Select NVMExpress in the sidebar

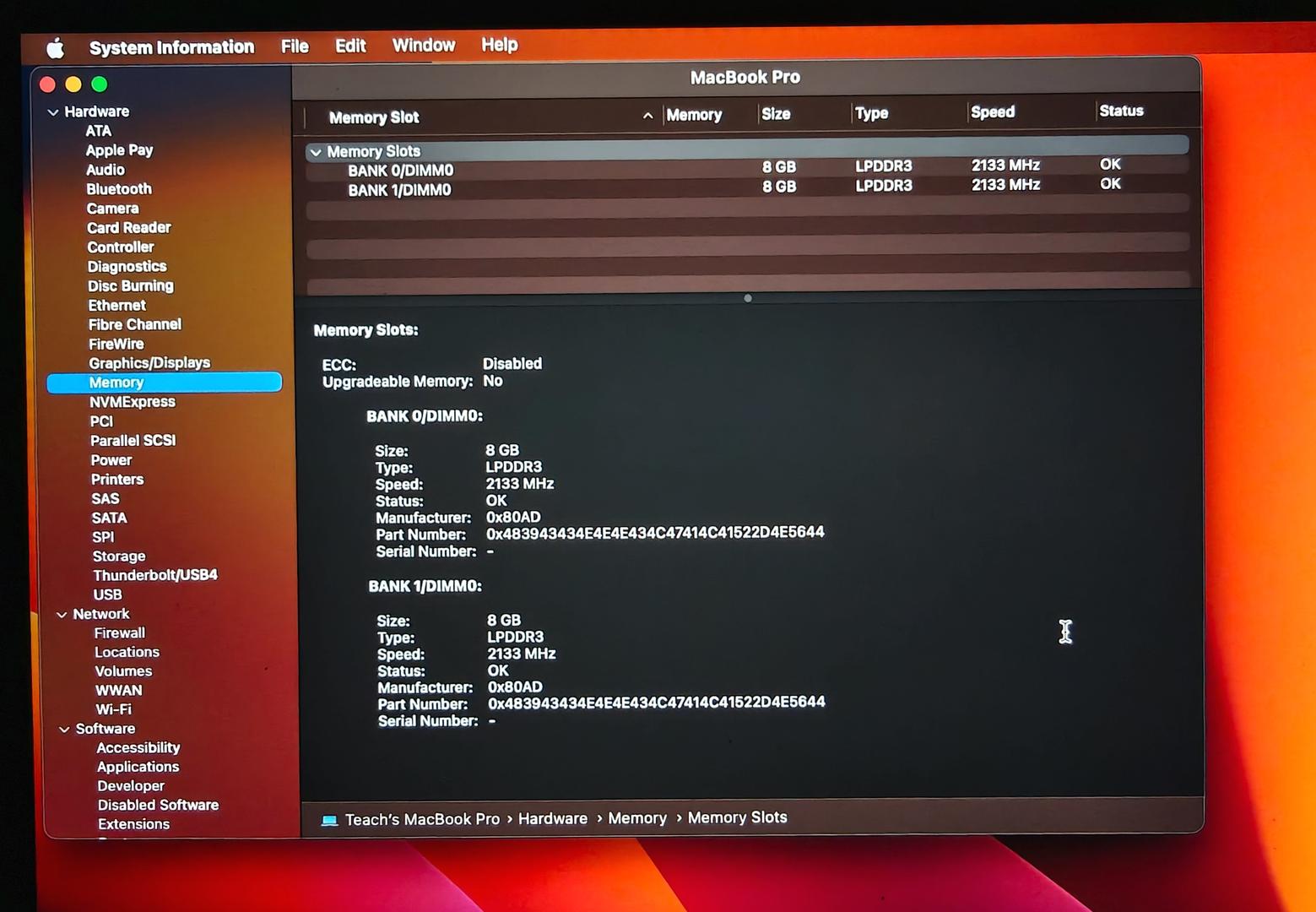[x=132, y=402]
